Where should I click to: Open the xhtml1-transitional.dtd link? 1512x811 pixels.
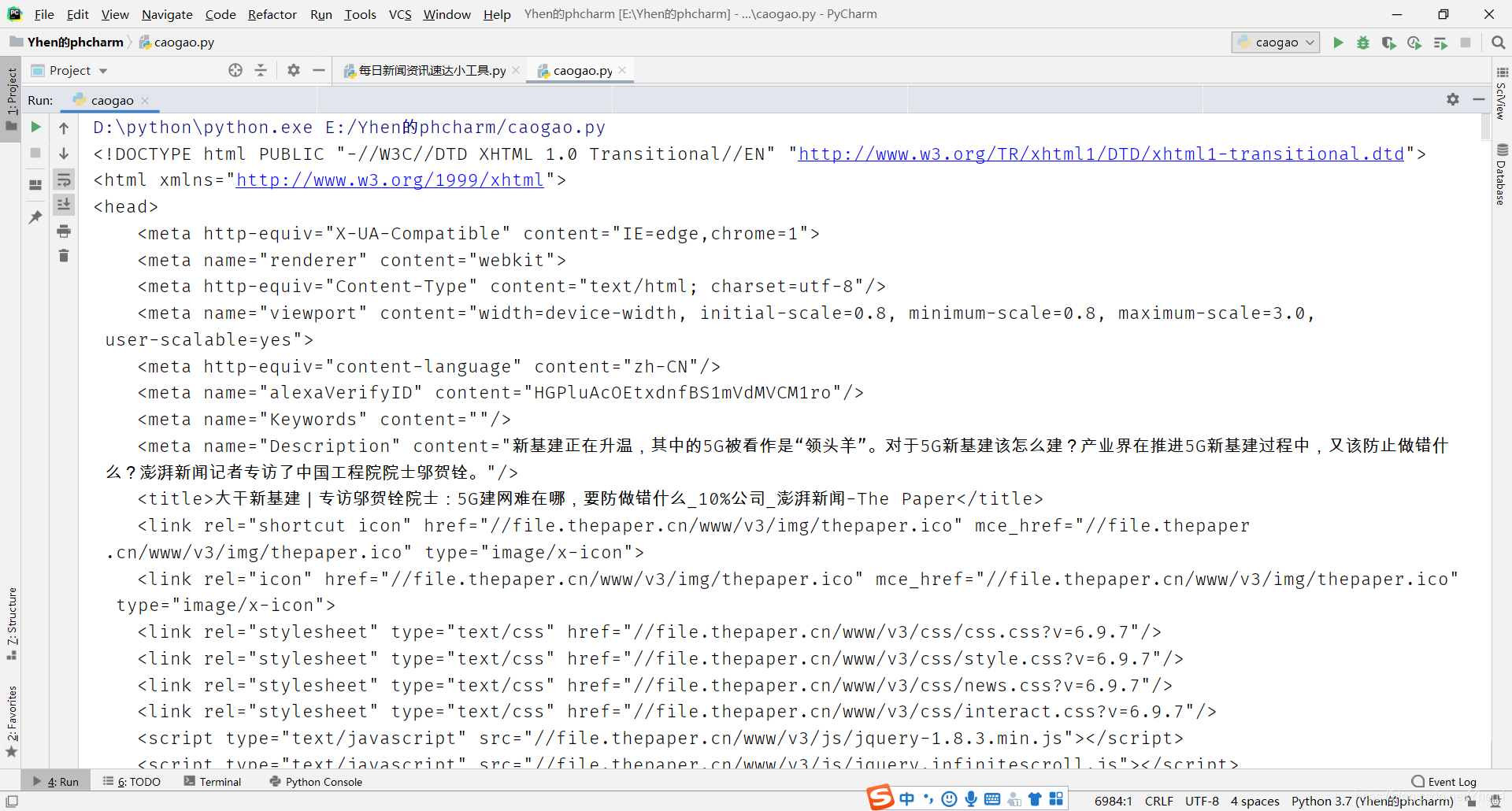(1101, 154)
